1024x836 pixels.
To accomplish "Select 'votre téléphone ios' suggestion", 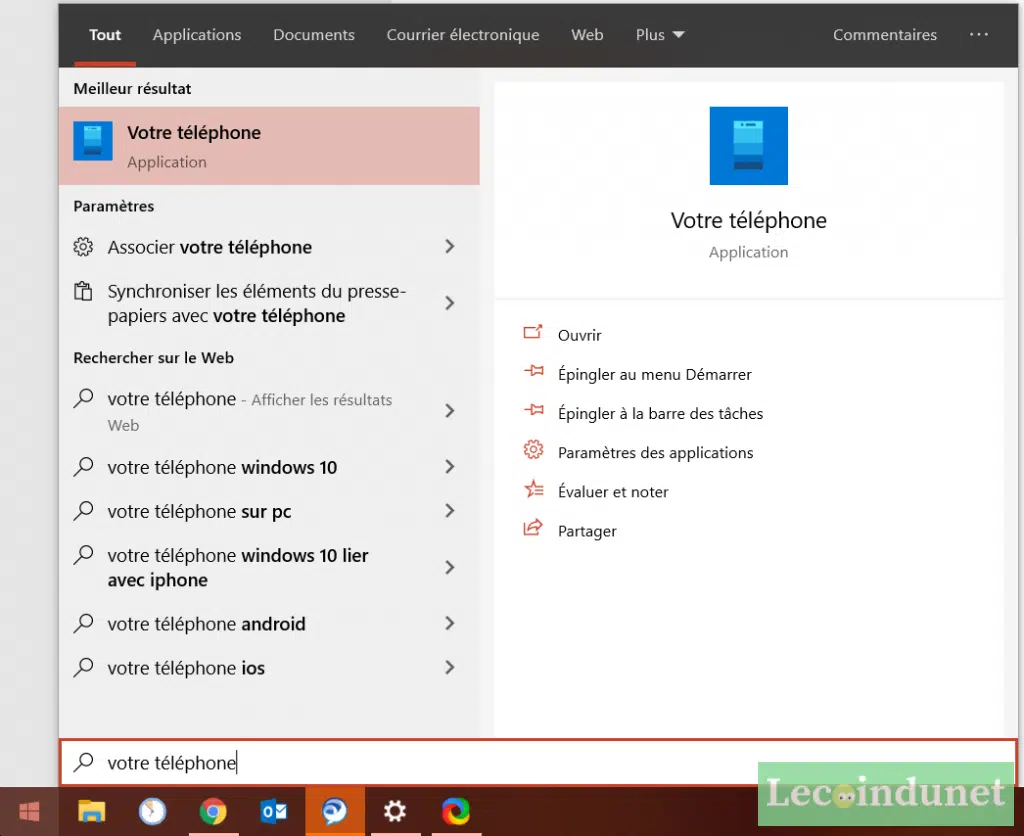I will [x=269, y=667].
